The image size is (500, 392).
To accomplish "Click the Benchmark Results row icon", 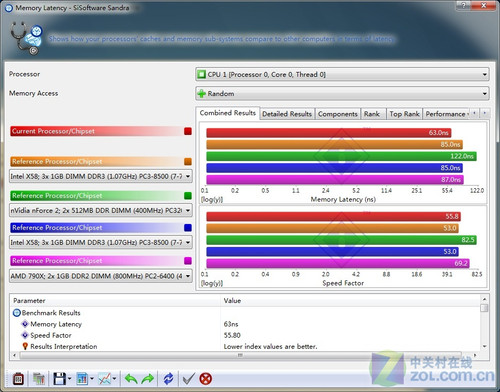I will pos(16,313).
